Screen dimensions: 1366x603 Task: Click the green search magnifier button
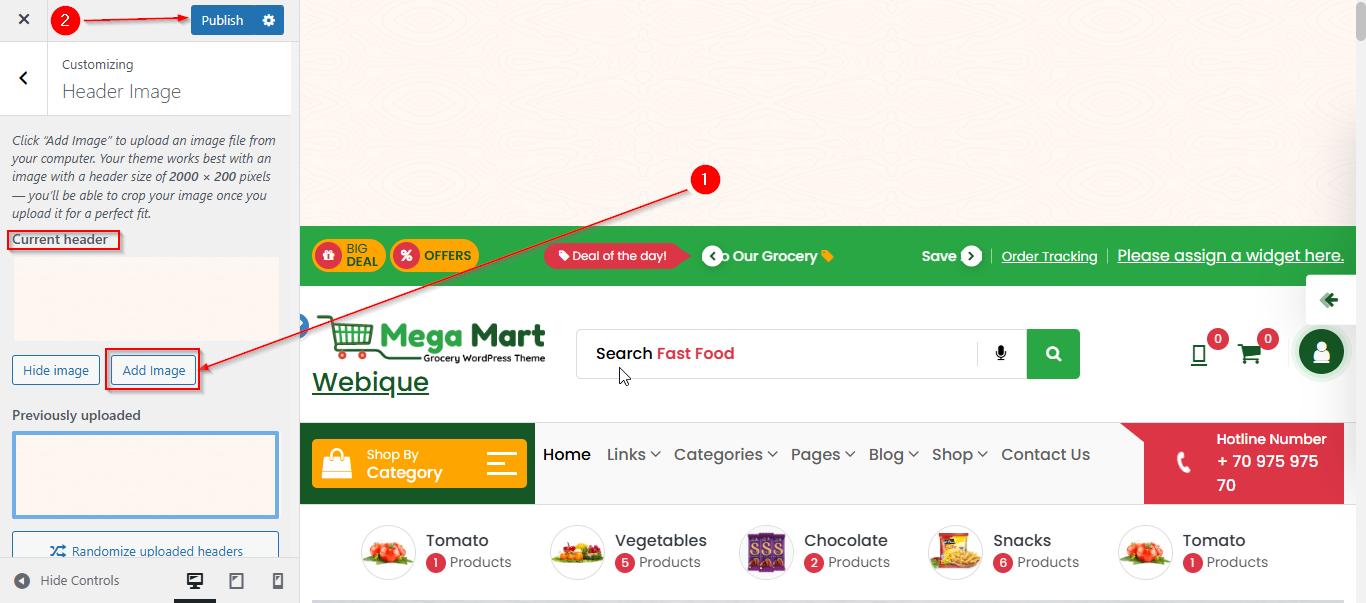[1053, 354]
